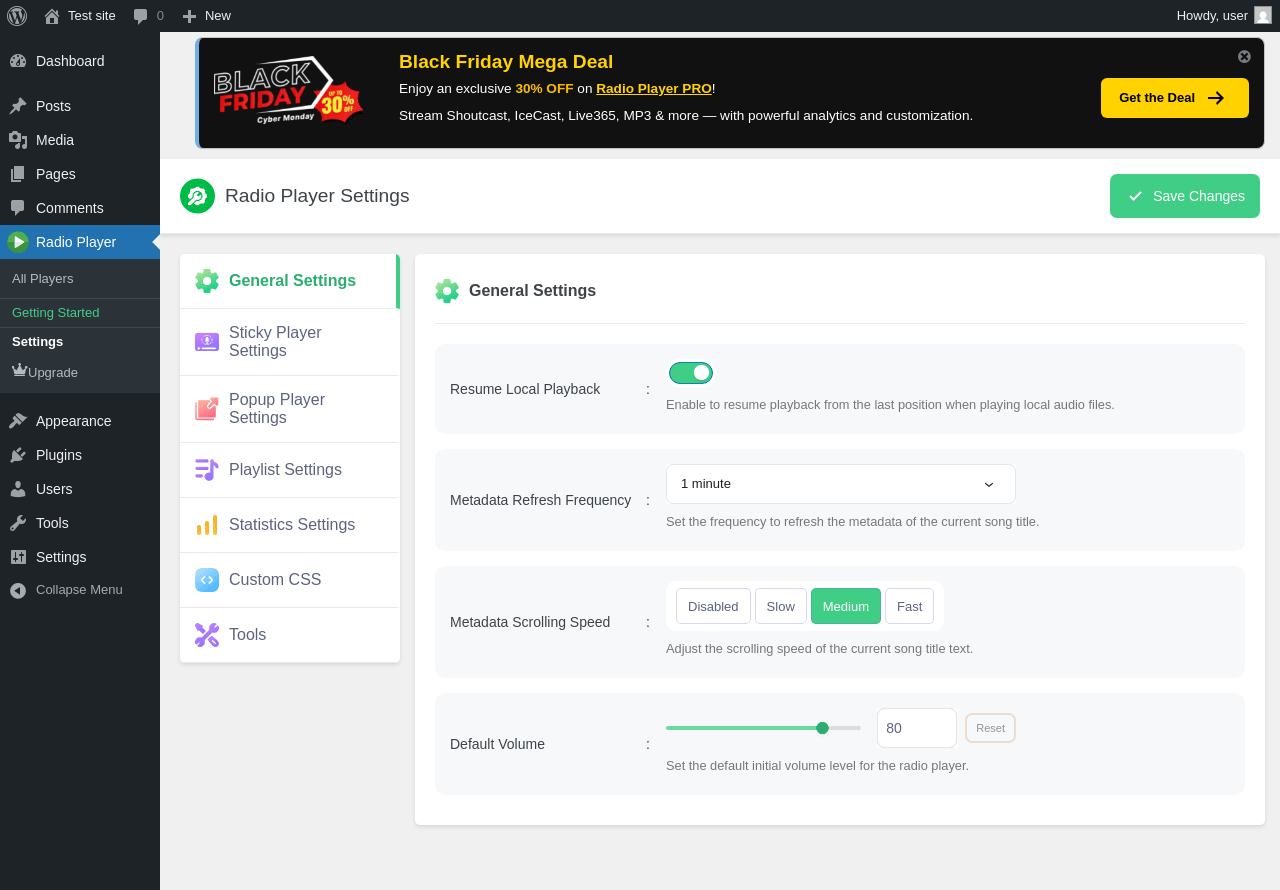This screenshot has height=890, width=1280.
Task: Open the Upgrade submenu item
Action: pyautogui.click(x=80, y=372)
